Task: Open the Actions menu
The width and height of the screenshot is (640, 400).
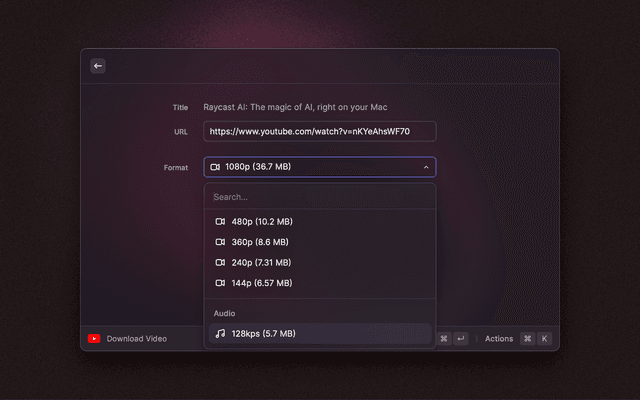Action: [x=499, y=338]
